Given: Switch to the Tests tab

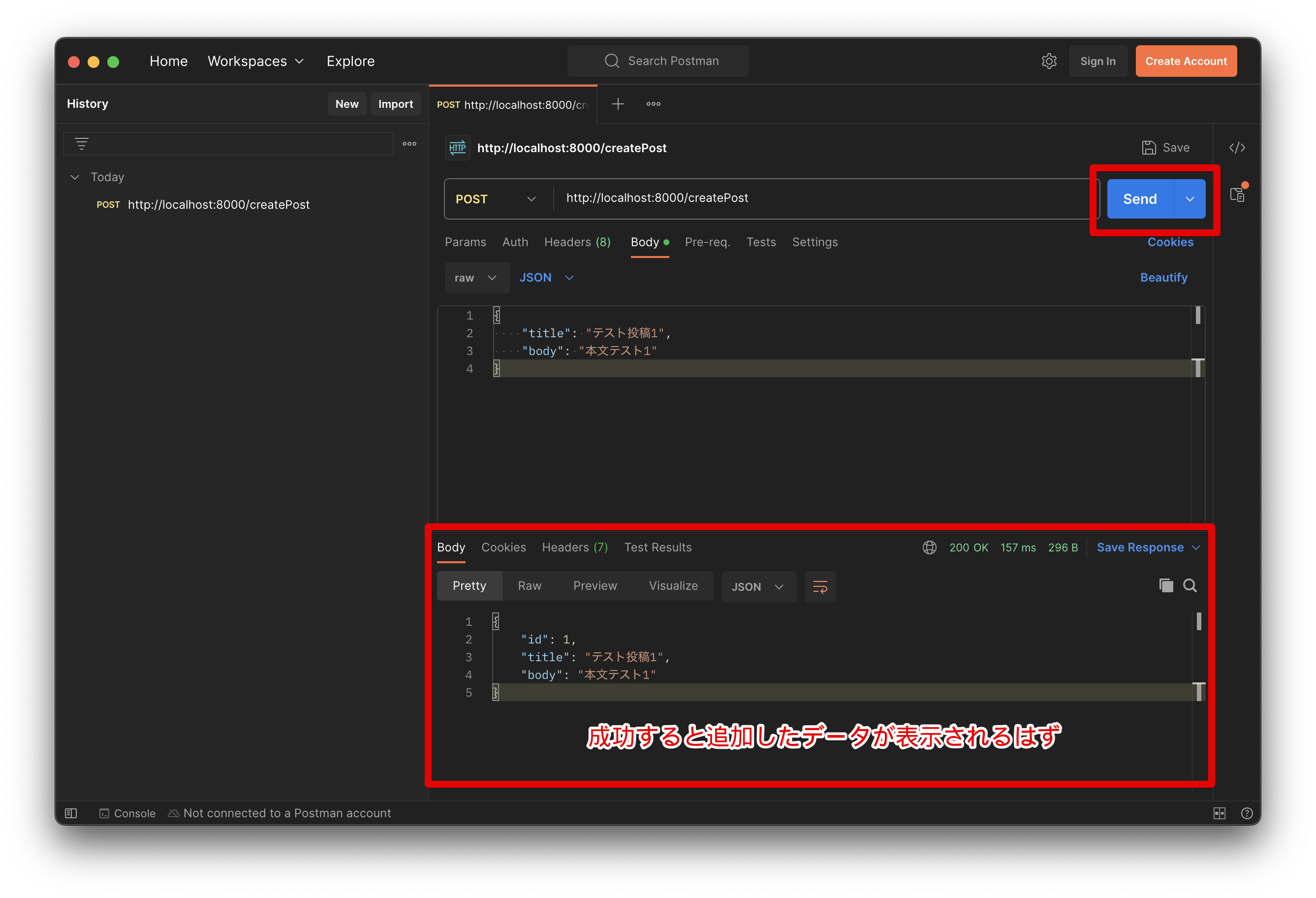Looking at the screenshot, I should point(760,242).
